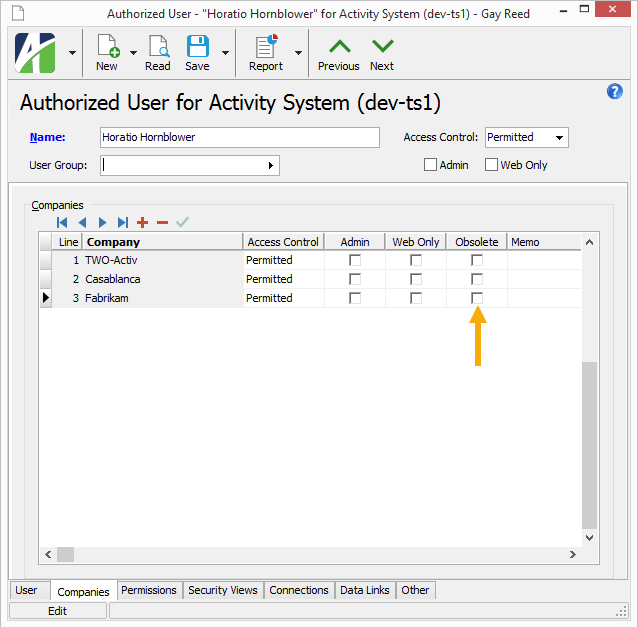Open the blue help question mark
Viewport: 638px width, 627px height.
click(614, 91)
